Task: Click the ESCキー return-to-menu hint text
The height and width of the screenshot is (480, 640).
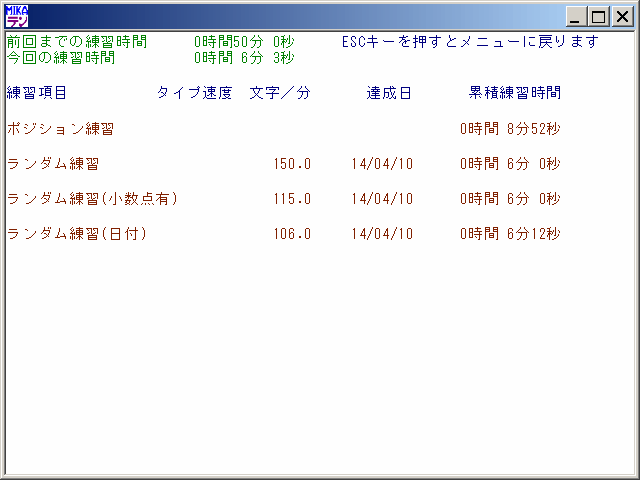Action: 470,42
